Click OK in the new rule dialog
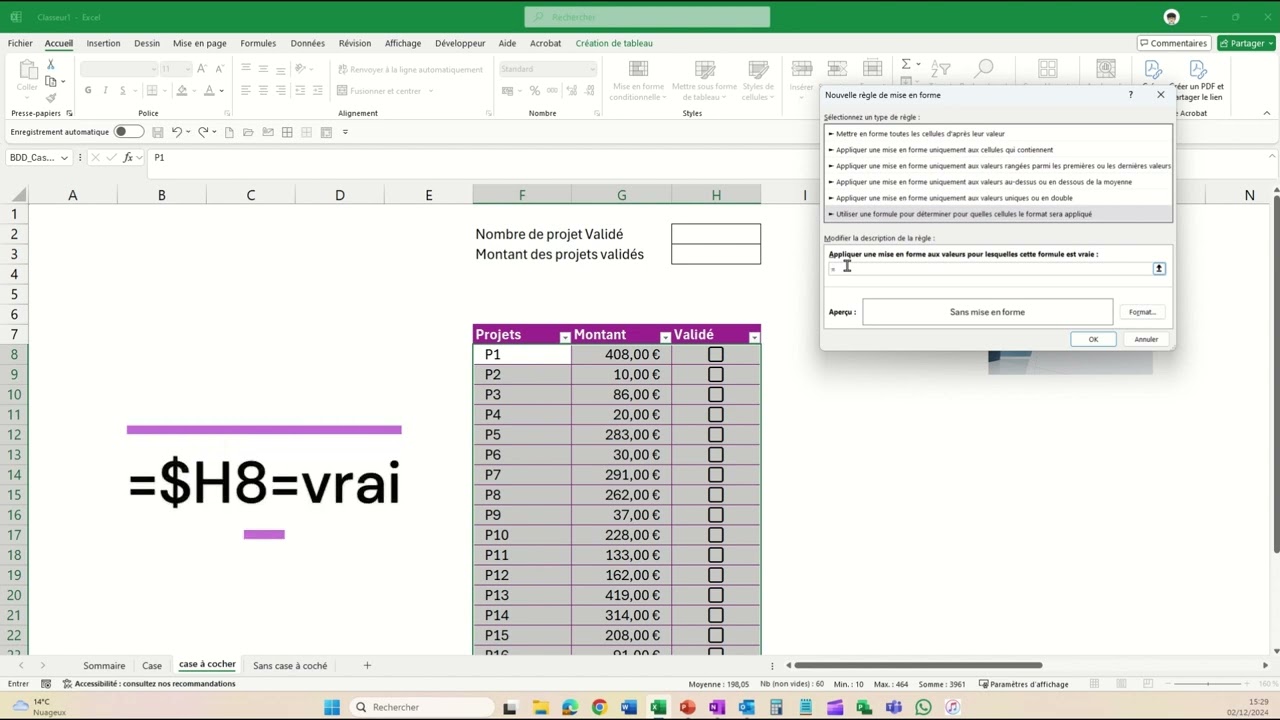Screen dimensions: 1280x720 click(x=1093, y=339)
